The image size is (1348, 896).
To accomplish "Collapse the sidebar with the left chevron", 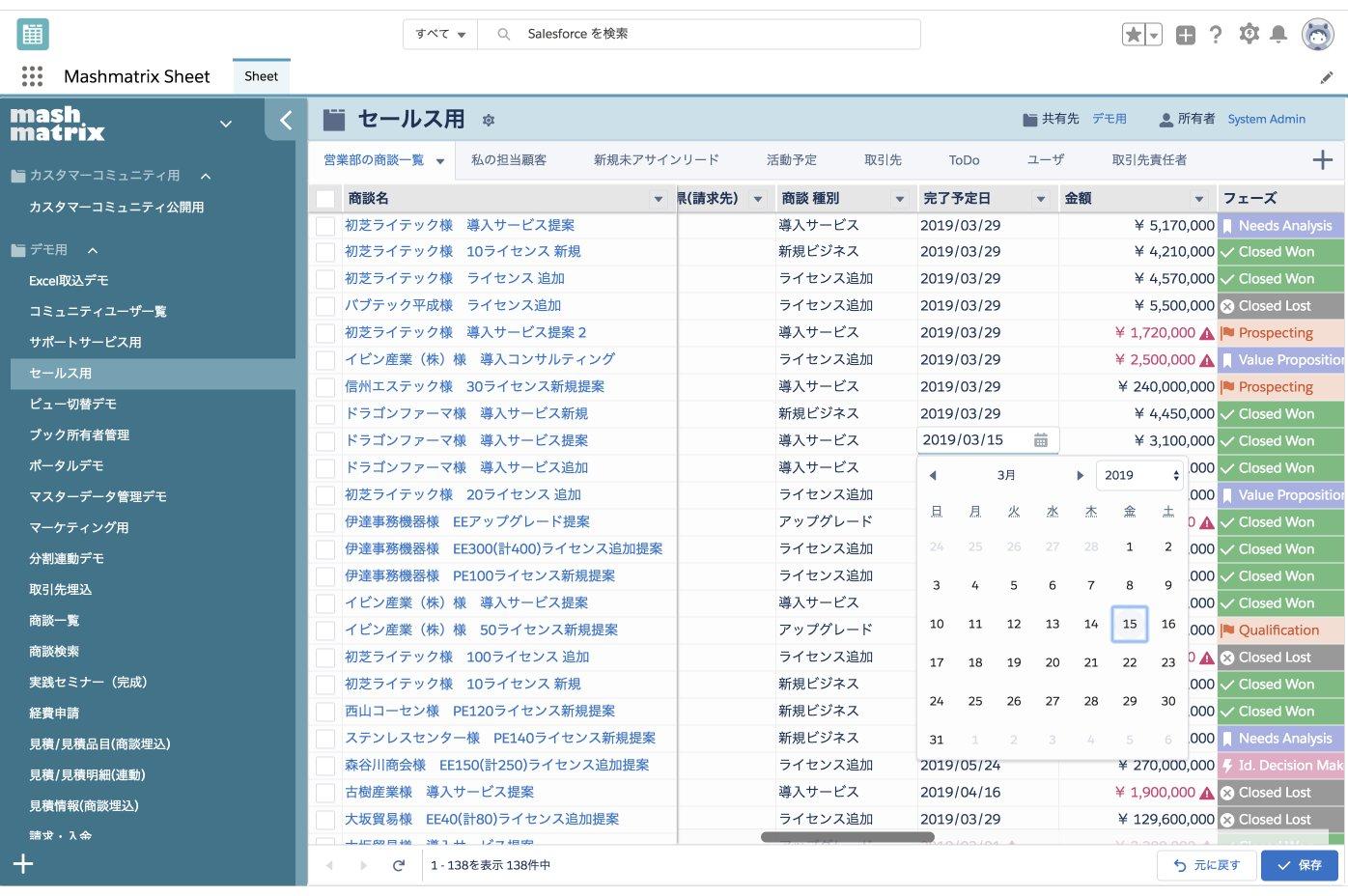I will click(285, 121).
